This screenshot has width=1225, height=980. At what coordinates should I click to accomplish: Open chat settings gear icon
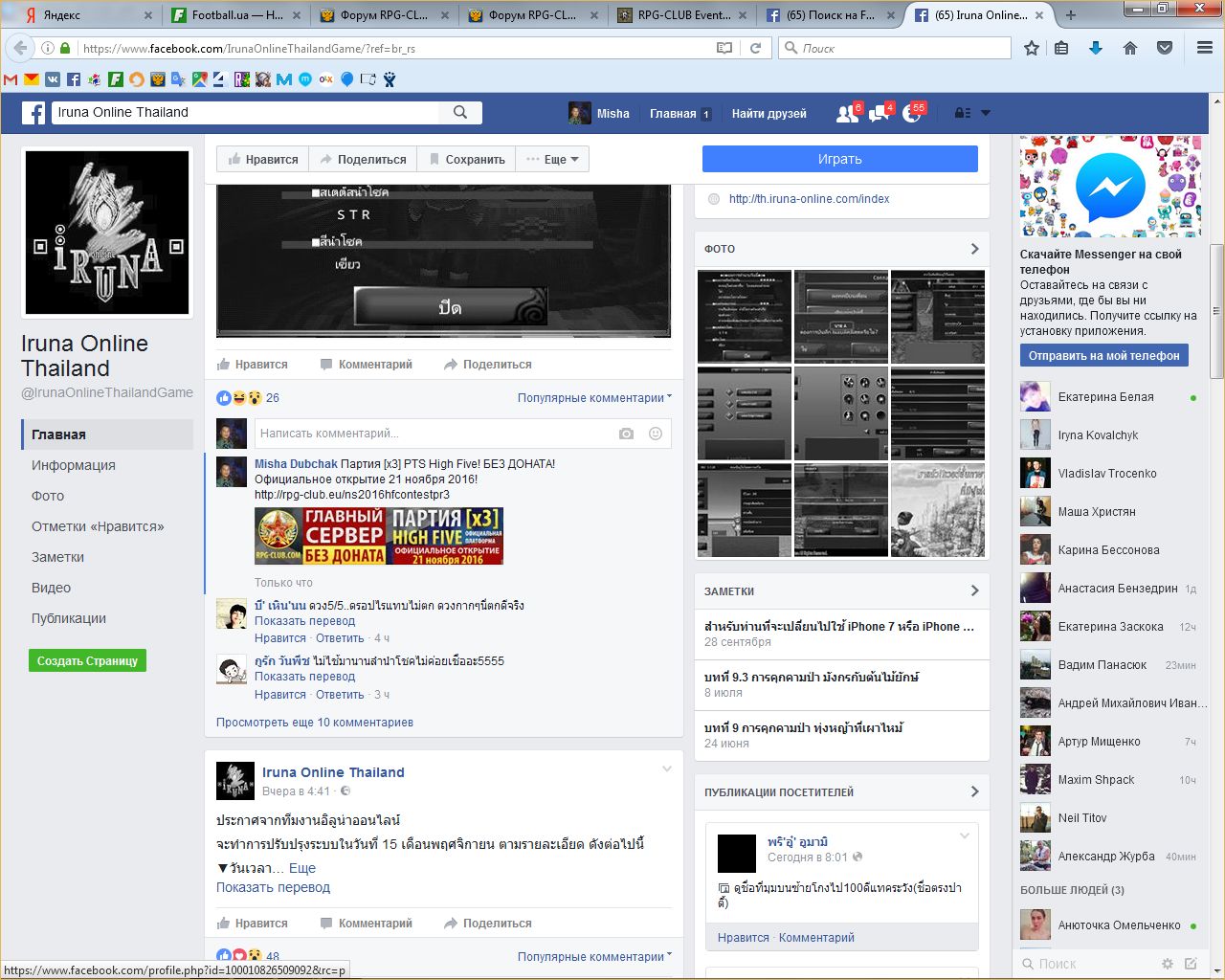point(1167,964)
